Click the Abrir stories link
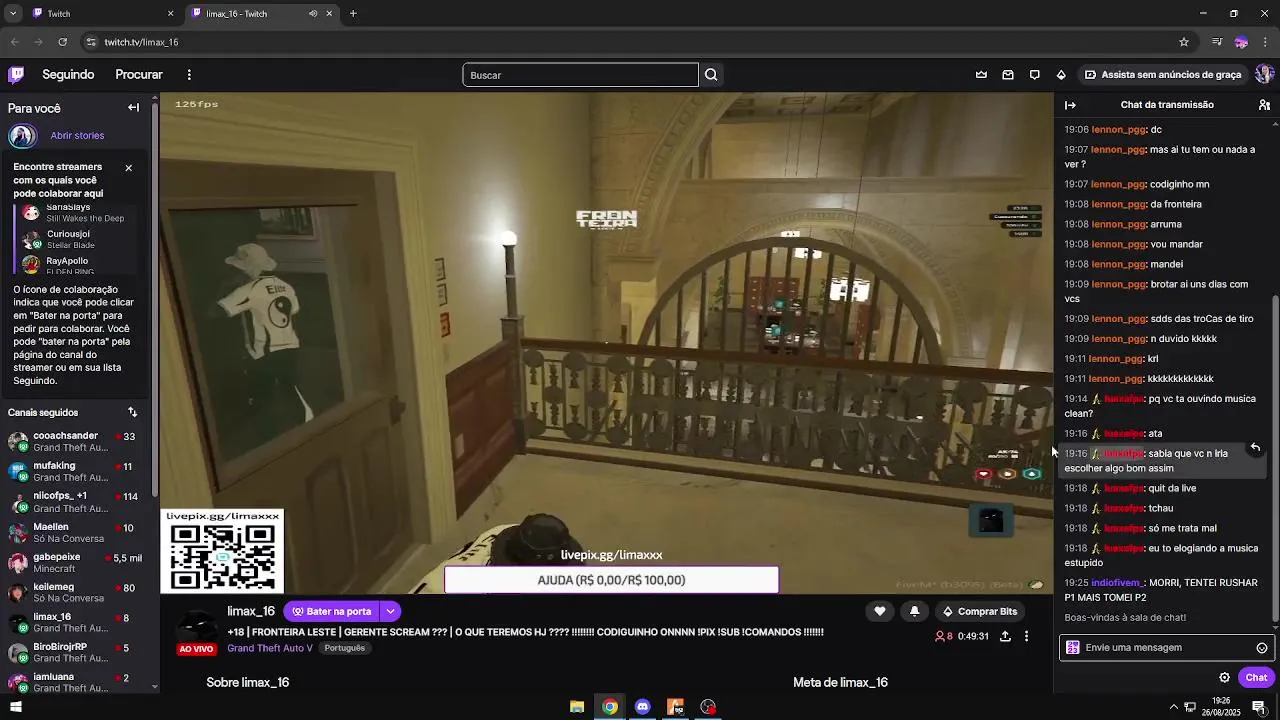The height and width of the screenshot is (720, 1280). tap(77, 136)
